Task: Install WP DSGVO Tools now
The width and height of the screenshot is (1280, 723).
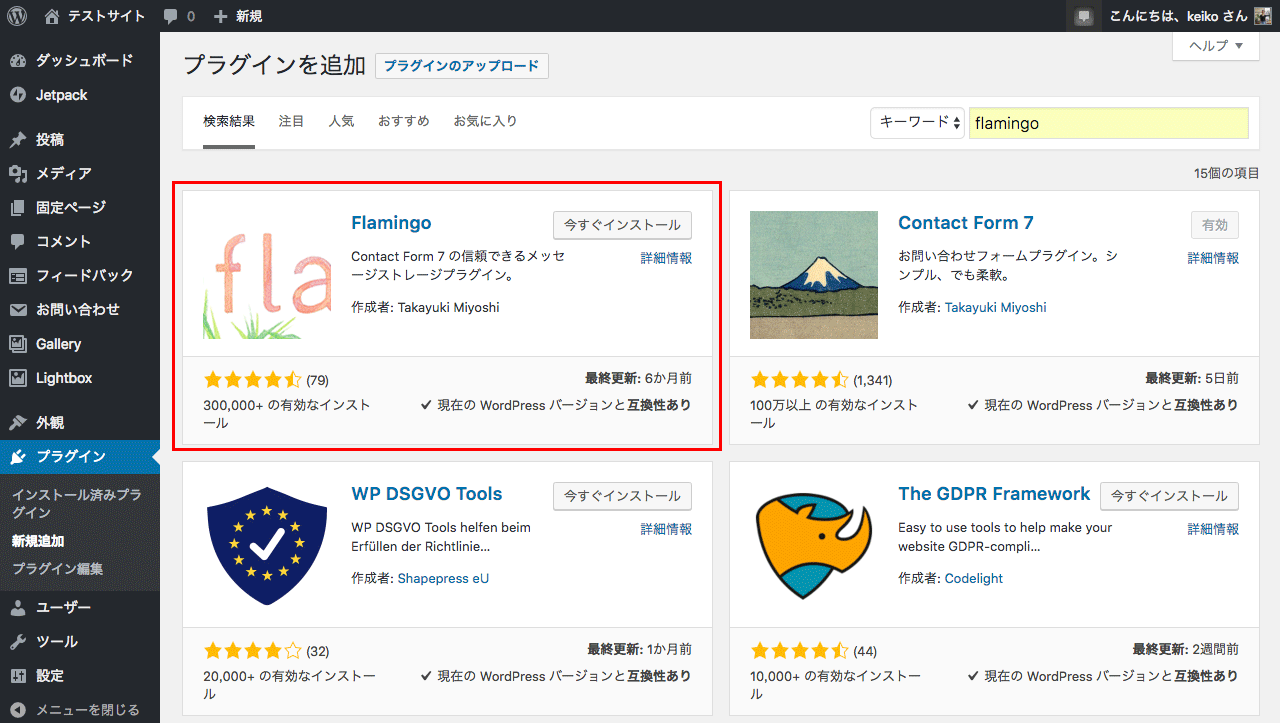Action: [x=622, y=496]
